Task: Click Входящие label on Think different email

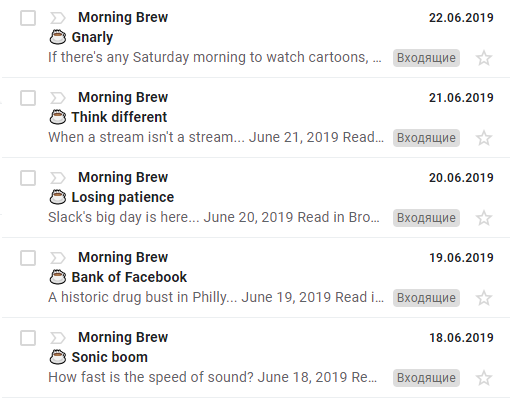Action: point(426,138)
